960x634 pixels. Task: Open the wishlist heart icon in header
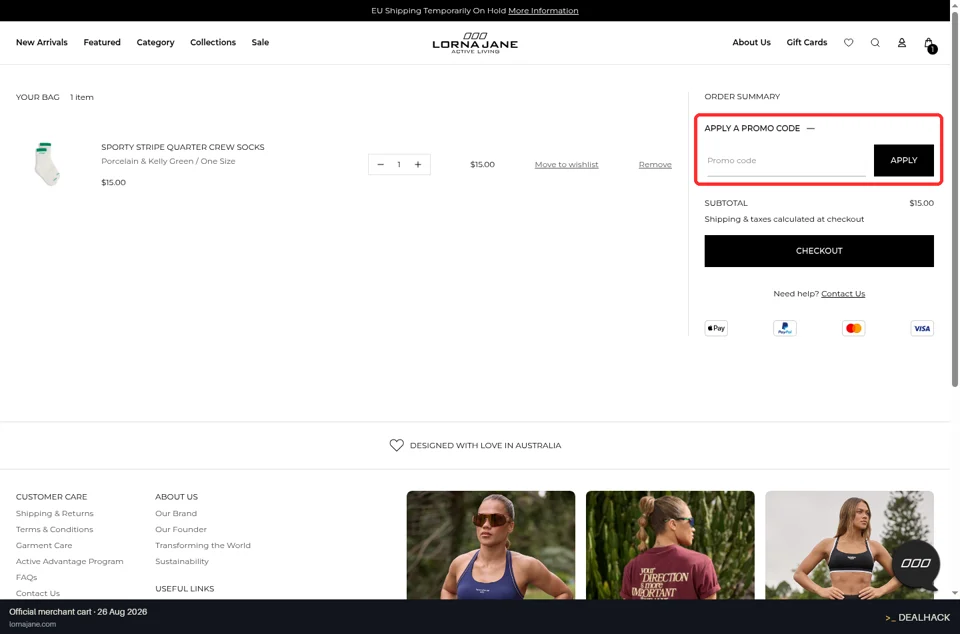coord(849,42)
